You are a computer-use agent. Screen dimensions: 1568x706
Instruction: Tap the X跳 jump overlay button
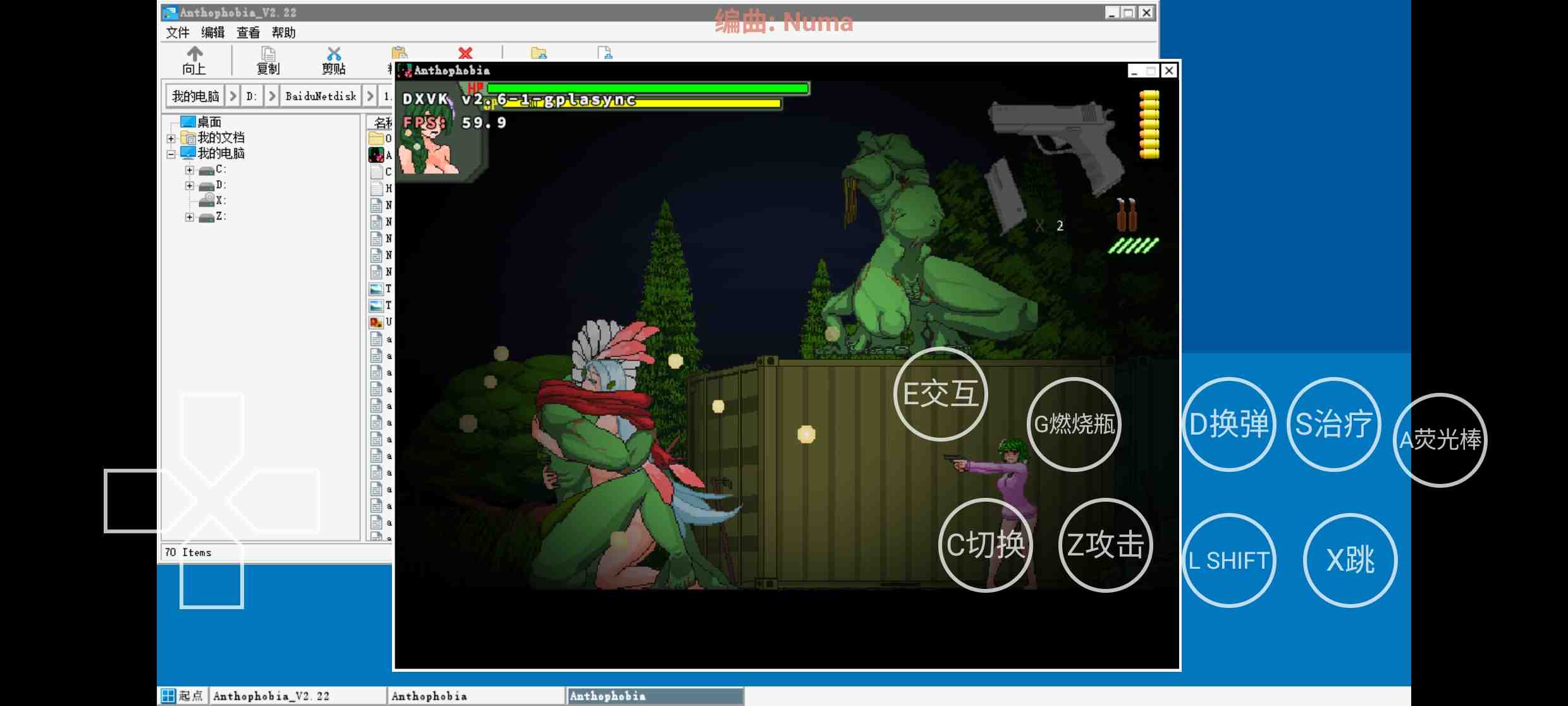tap(1351, 560)
